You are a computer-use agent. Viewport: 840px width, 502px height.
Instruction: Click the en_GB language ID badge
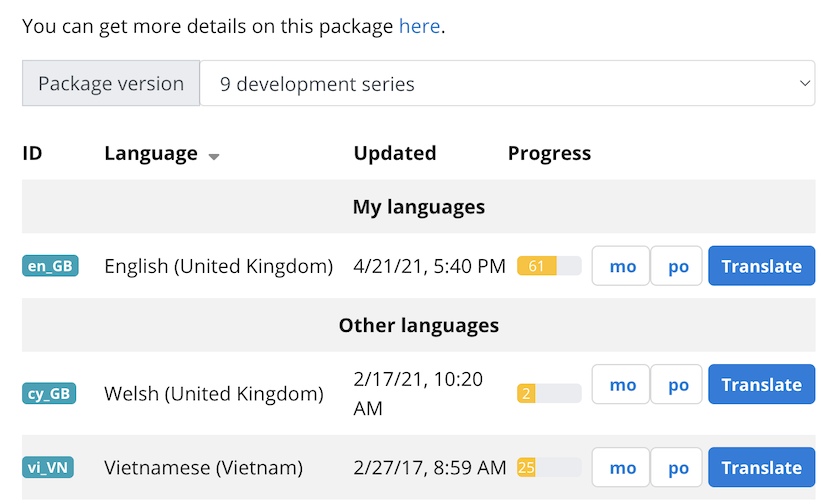(50, 266)
